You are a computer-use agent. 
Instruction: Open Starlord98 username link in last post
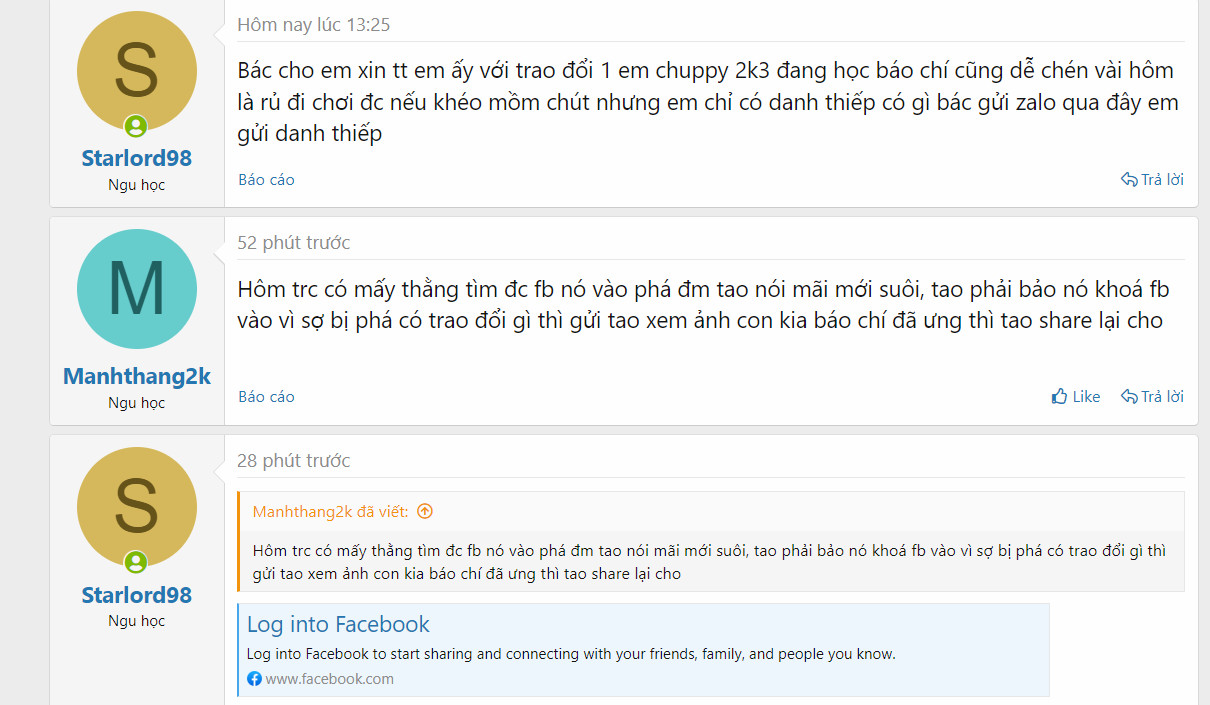137,595
